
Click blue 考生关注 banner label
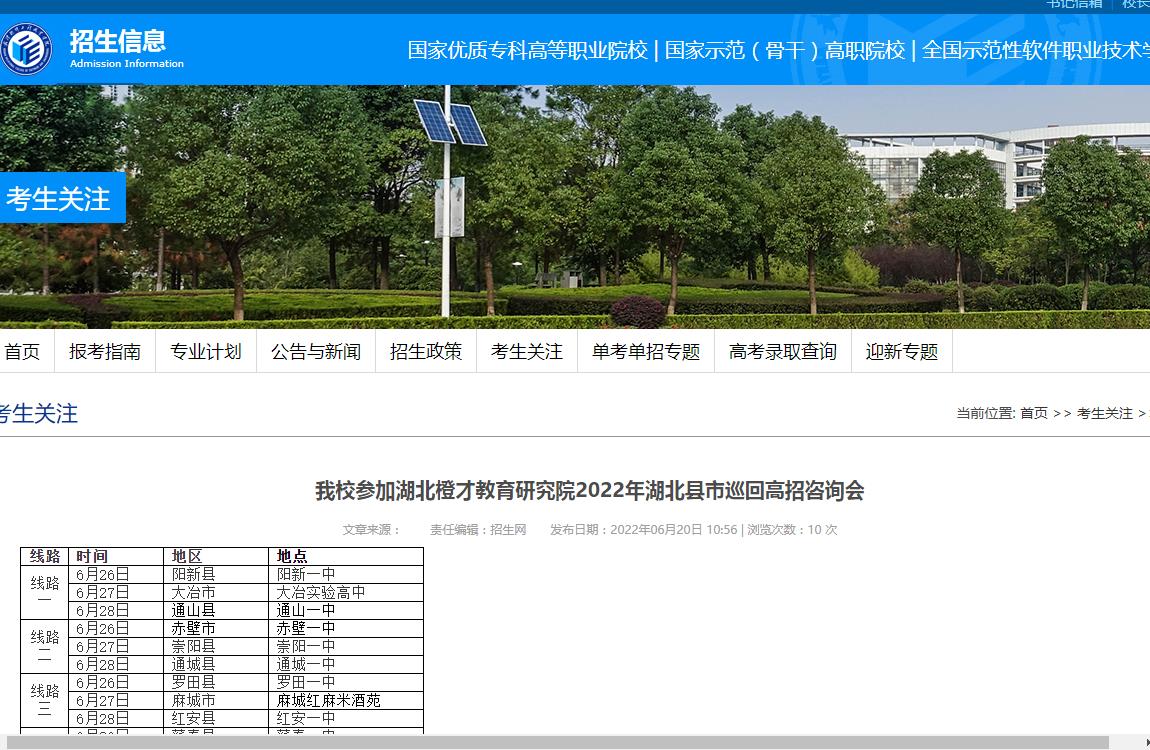click(62, 198)
